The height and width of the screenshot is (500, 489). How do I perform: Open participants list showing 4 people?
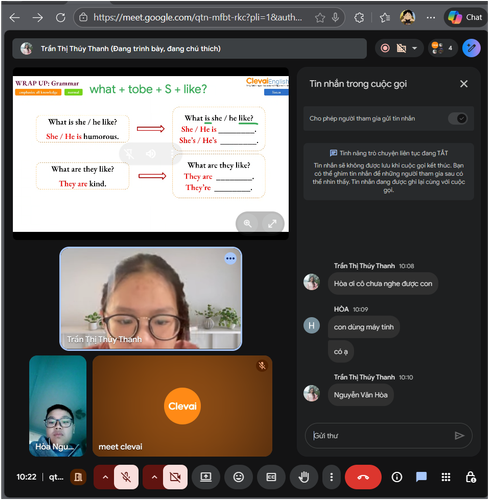(442, 48)
